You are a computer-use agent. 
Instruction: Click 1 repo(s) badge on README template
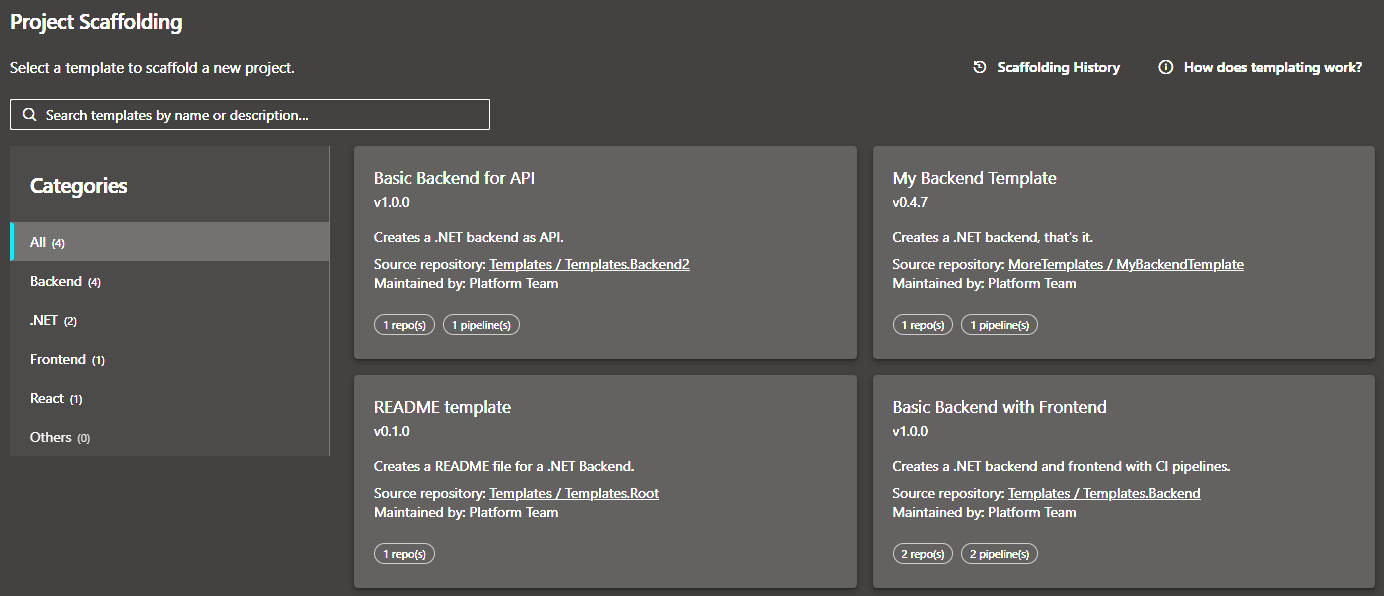(404, 554)
